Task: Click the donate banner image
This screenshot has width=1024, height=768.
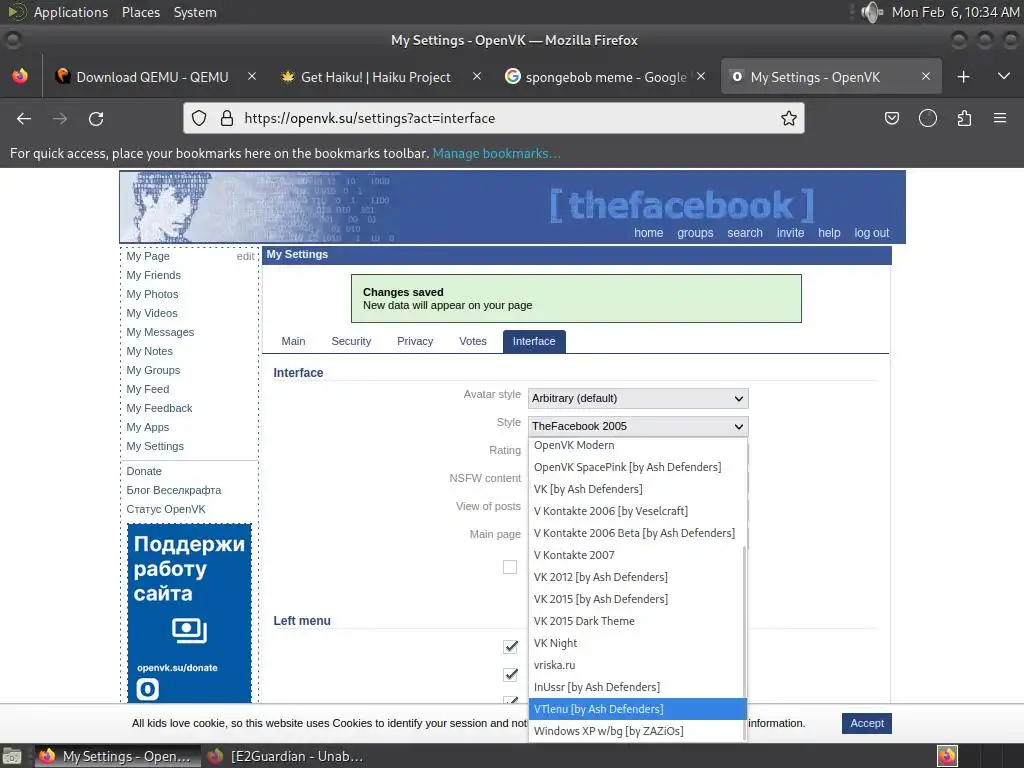Action: coord(189,613)
